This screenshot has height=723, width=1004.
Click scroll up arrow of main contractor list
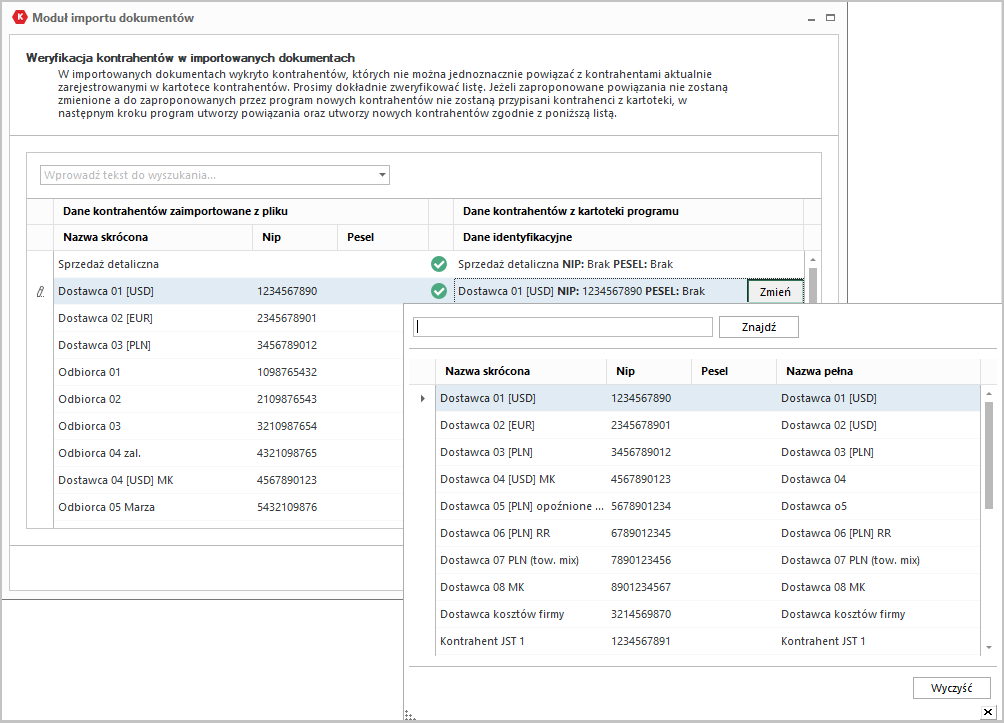pyautogui.click(x=813, y=259)
